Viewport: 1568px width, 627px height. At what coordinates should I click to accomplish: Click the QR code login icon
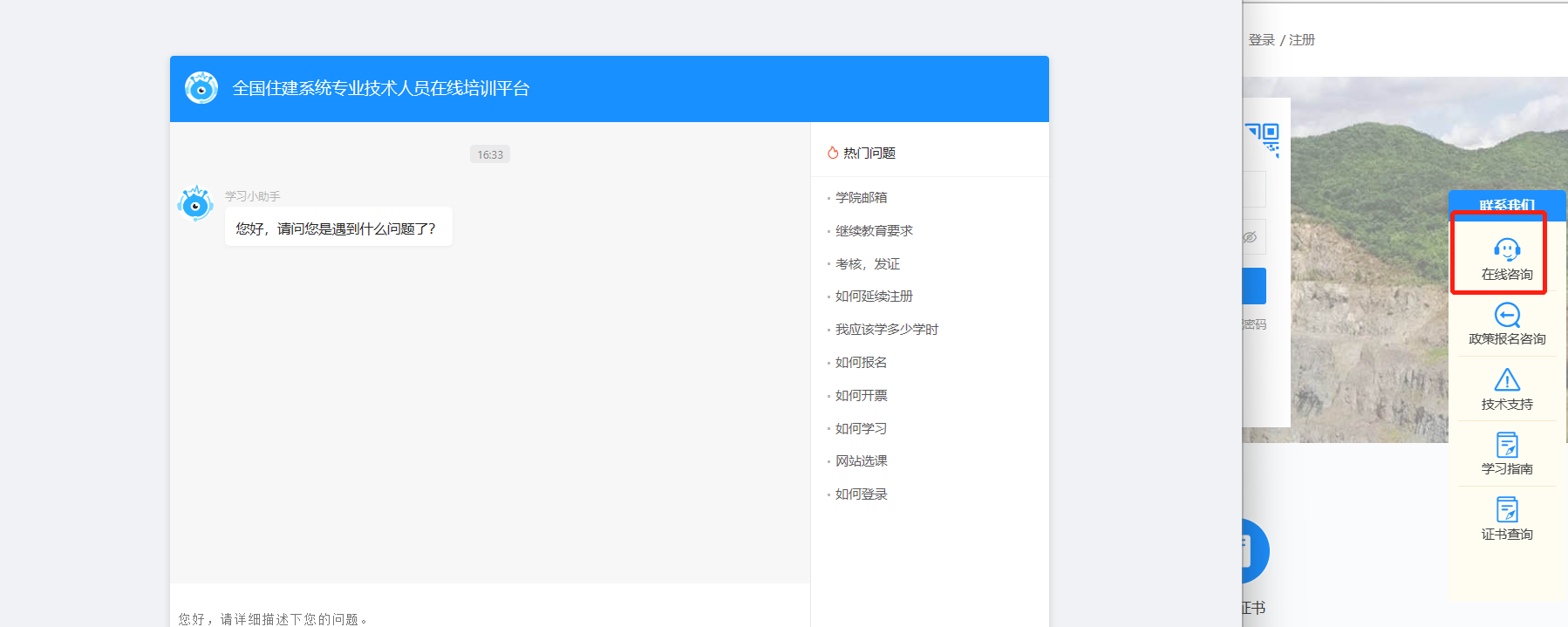(1263, 140)
